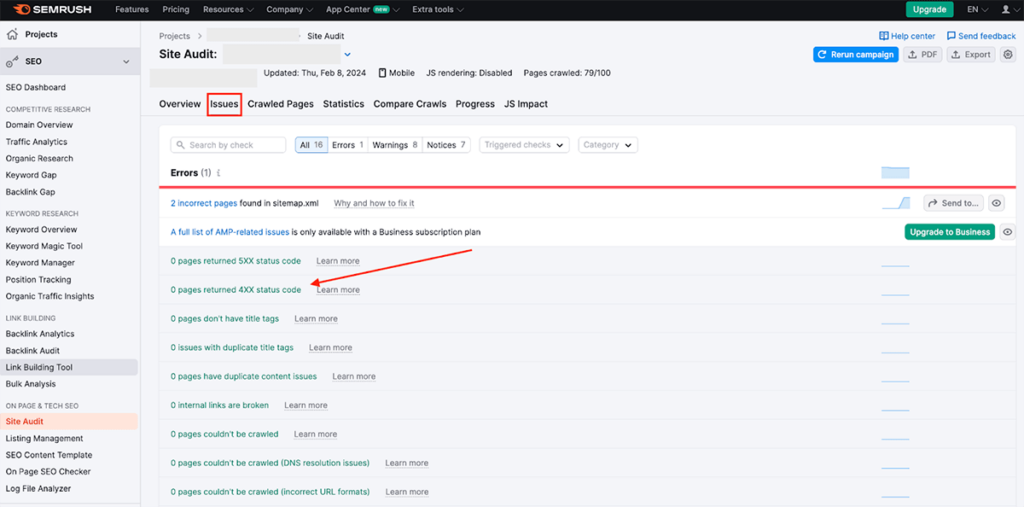Open Domain Overview in sidebar
Screen dimensions: 1024x507
click(39, 125)
